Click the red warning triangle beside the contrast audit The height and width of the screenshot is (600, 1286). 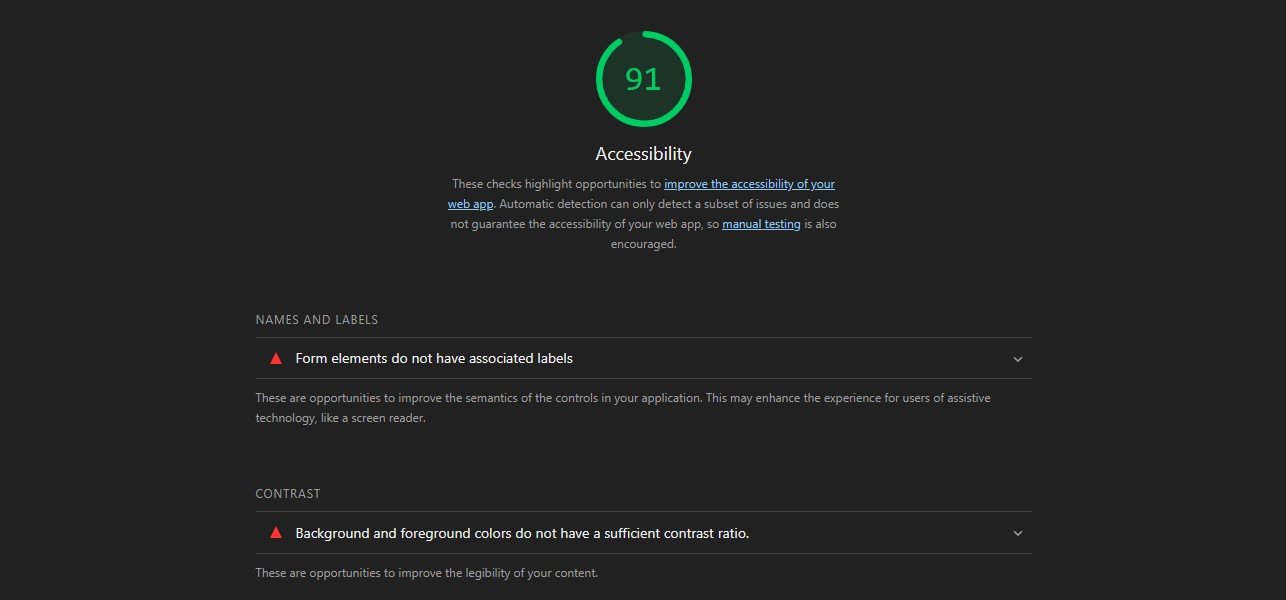(274, 533)
